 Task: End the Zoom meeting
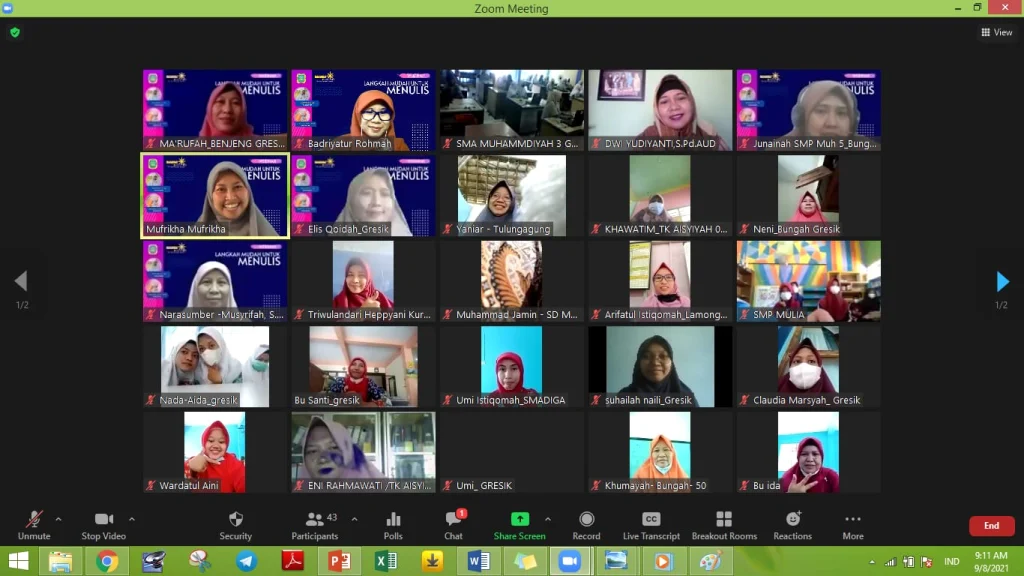click(991, 524)
